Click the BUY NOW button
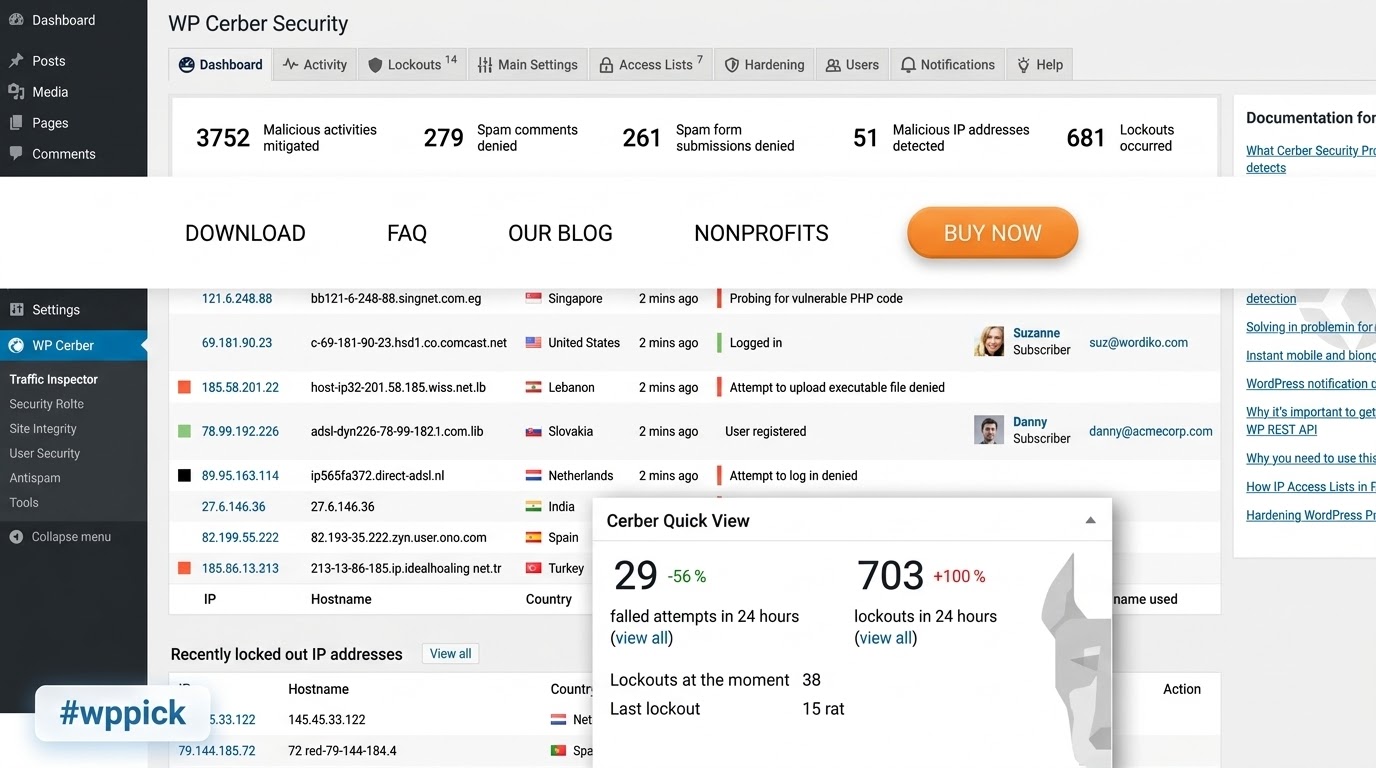 (x=993, y=233)
